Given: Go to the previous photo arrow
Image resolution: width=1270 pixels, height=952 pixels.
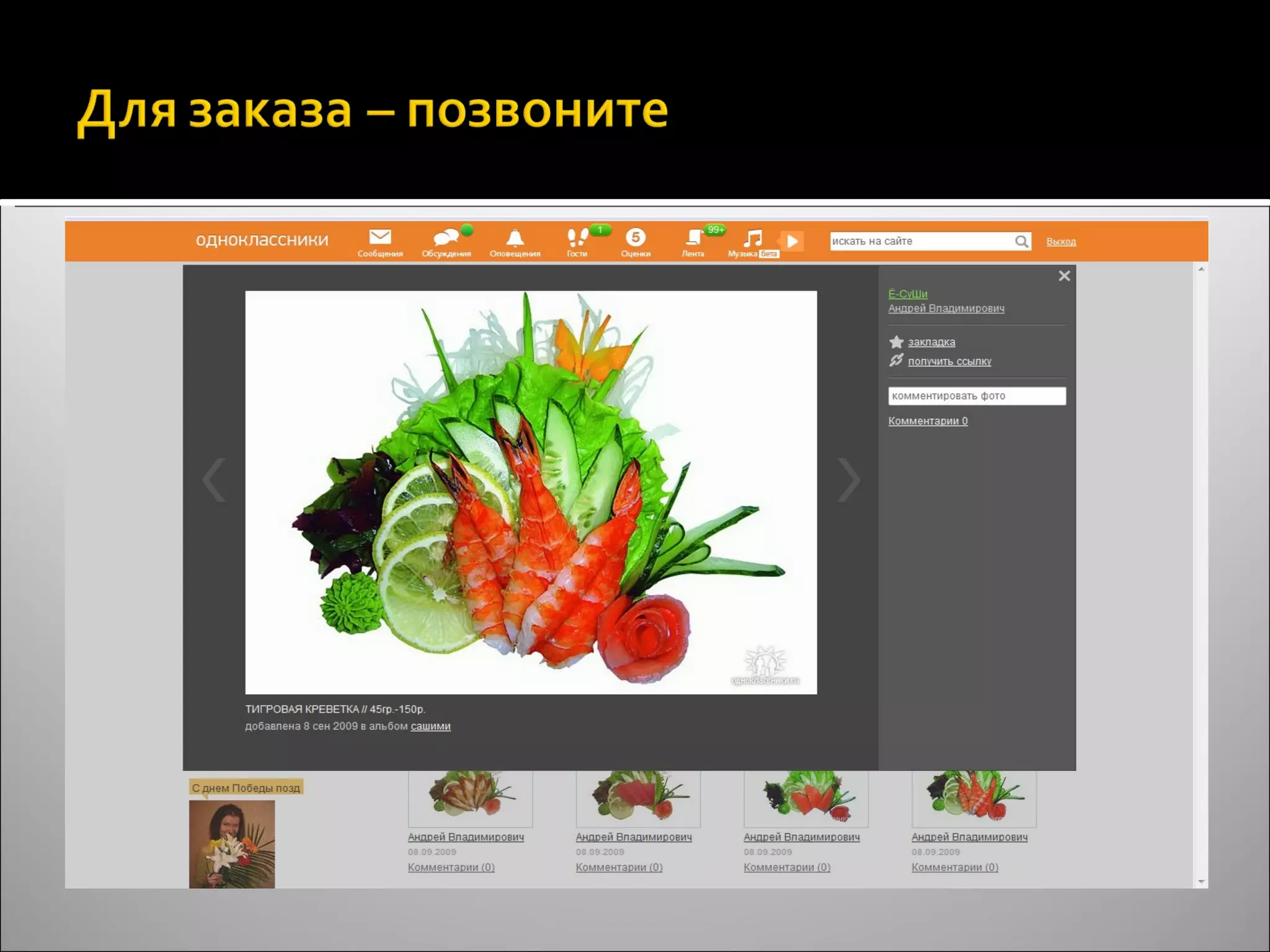Looking at the screenshot, I should [x=214, y=480].
